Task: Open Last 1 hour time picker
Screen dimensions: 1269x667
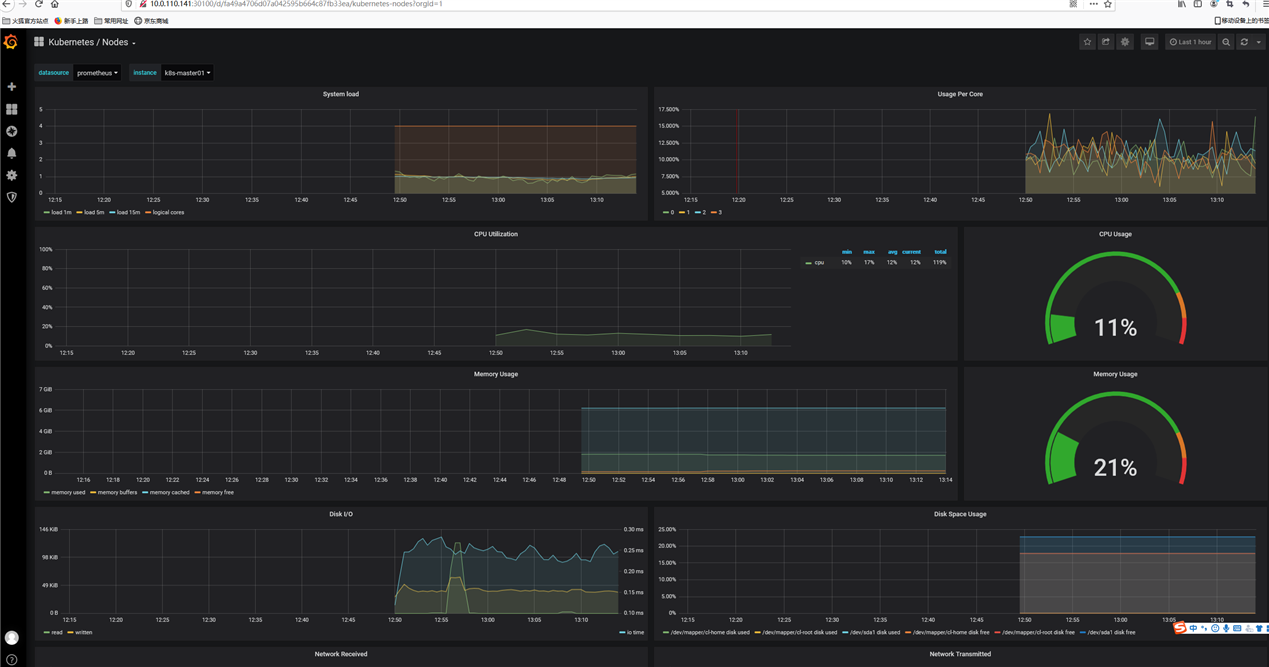Action: pos(1190,42)
